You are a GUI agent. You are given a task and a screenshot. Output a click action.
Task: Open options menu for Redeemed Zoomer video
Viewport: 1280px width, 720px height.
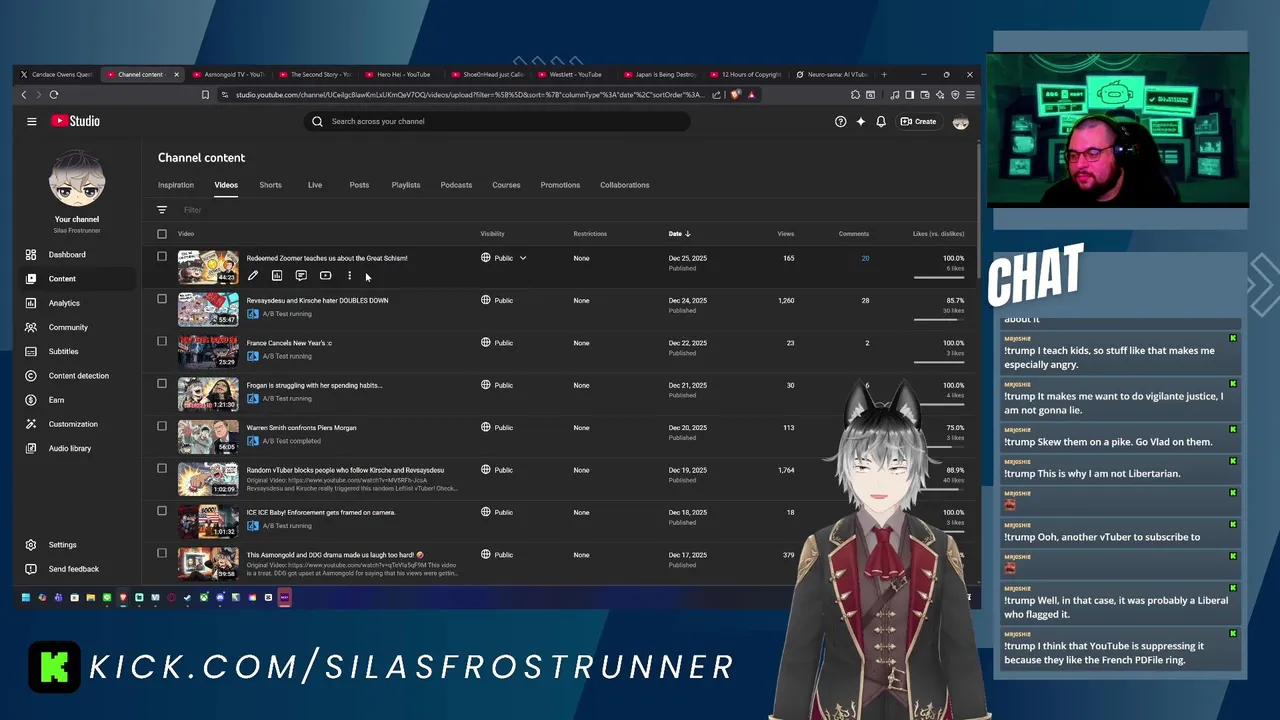click(349, 276)
